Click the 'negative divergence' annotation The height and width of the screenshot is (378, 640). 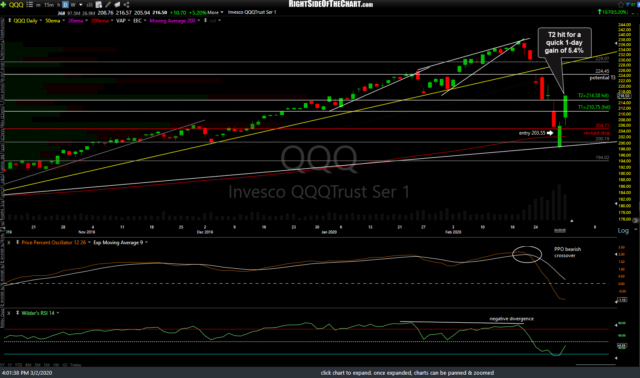click(x=511, y=319)
